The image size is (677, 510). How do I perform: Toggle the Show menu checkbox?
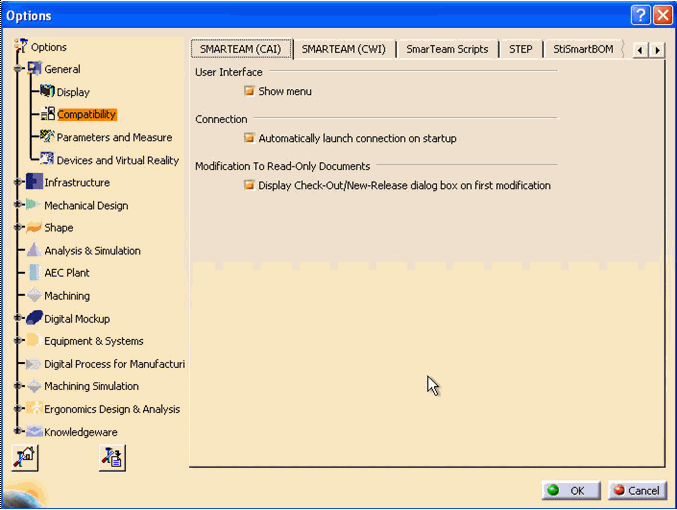point(250,91)
